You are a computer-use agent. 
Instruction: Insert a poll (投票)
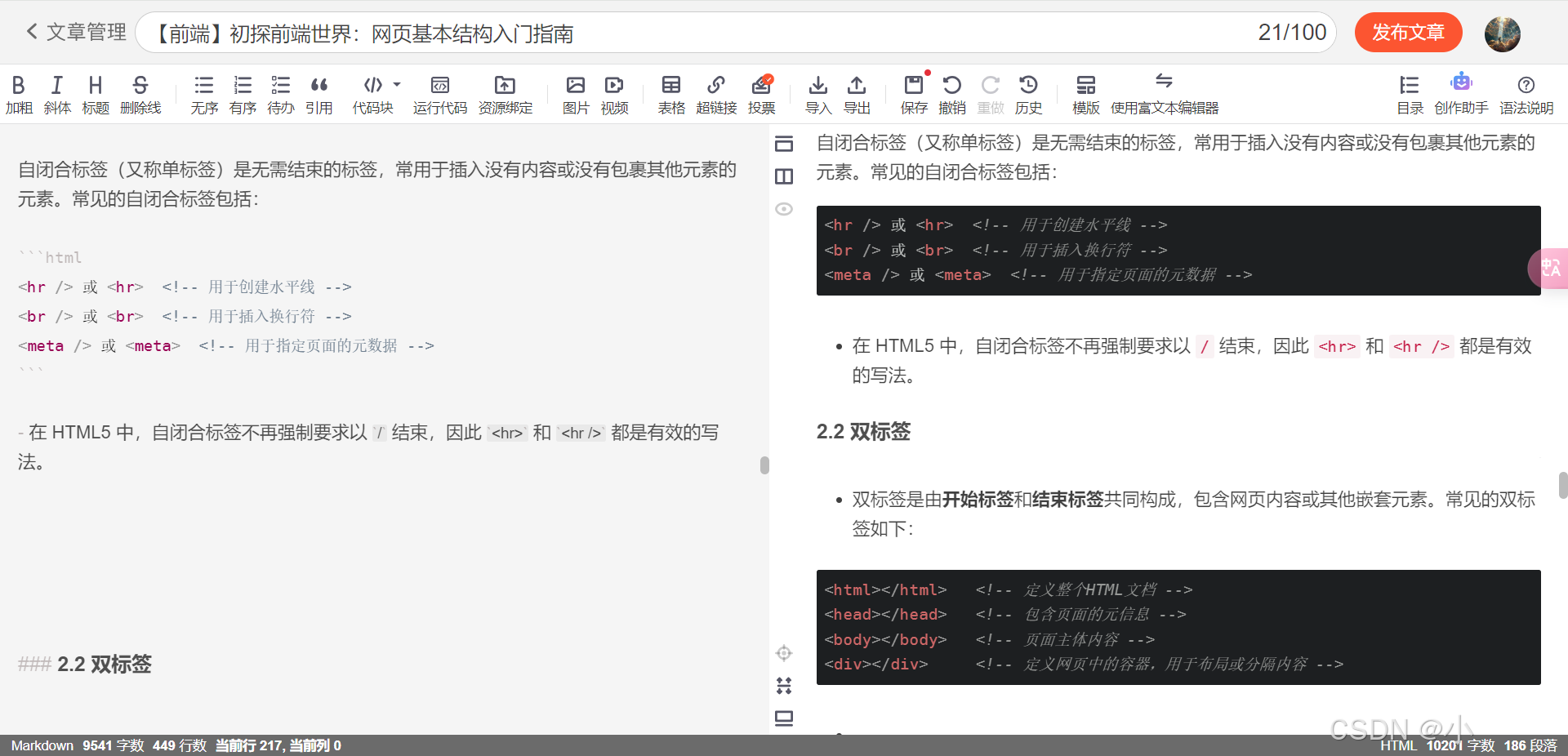(x=762, y=95)
